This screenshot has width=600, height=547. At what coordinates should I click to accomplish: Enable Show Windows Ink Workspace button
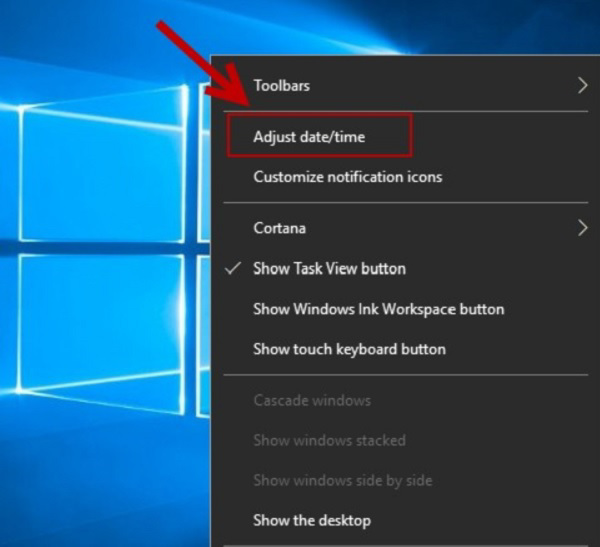tap(378, 309)
